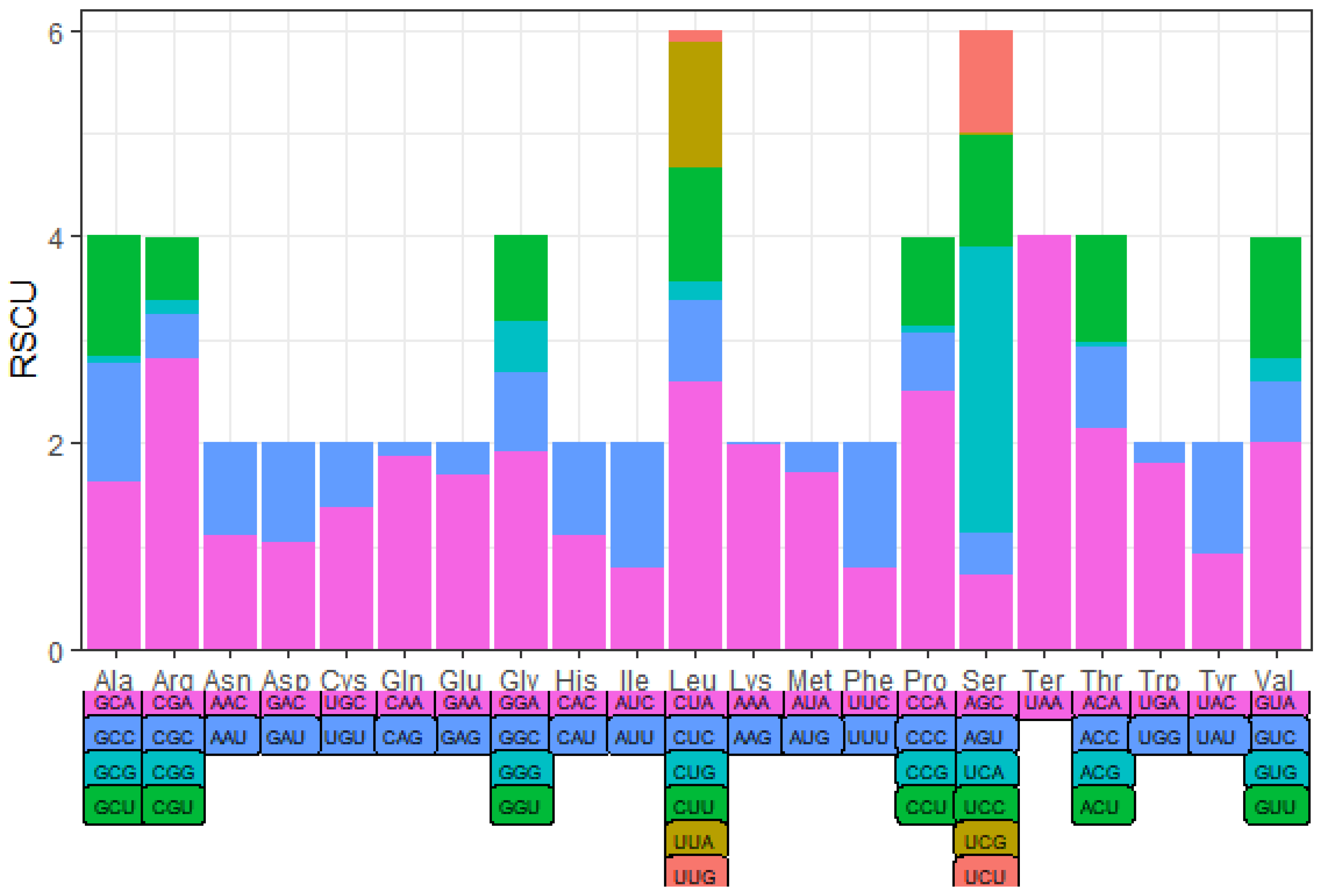Viewport: 1322px width, 896px height.
Task: Click the Ser axis label
Action: pyautogui.click(x=984, y=680)
